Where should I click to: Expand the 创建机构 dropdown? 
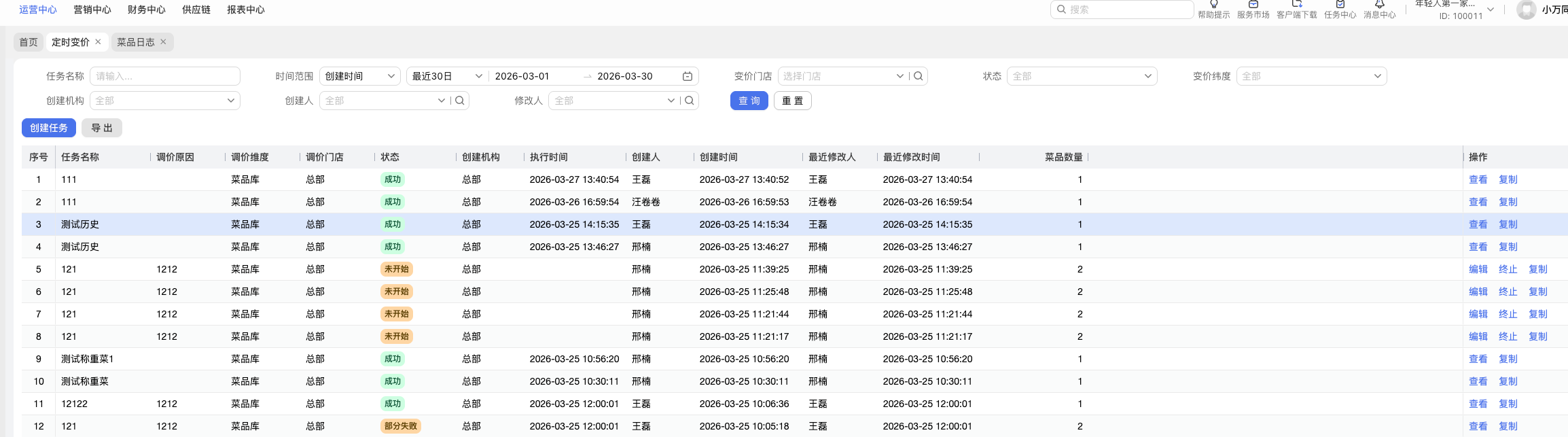(x=165, y=101)
